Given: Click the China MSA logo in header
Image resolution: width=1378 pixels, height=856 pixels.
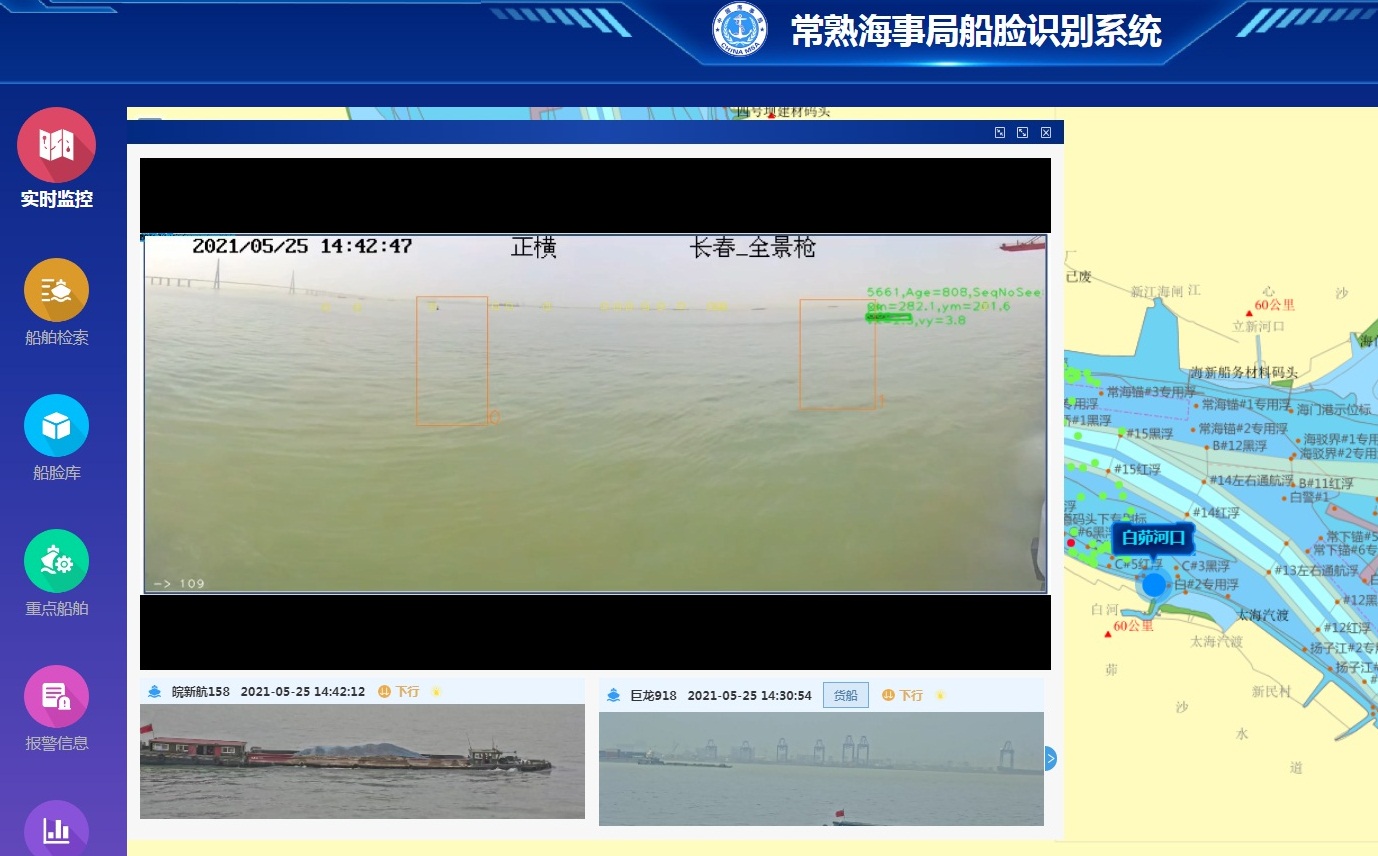Looking at the screenshot, I should click(x=739, y=30).
